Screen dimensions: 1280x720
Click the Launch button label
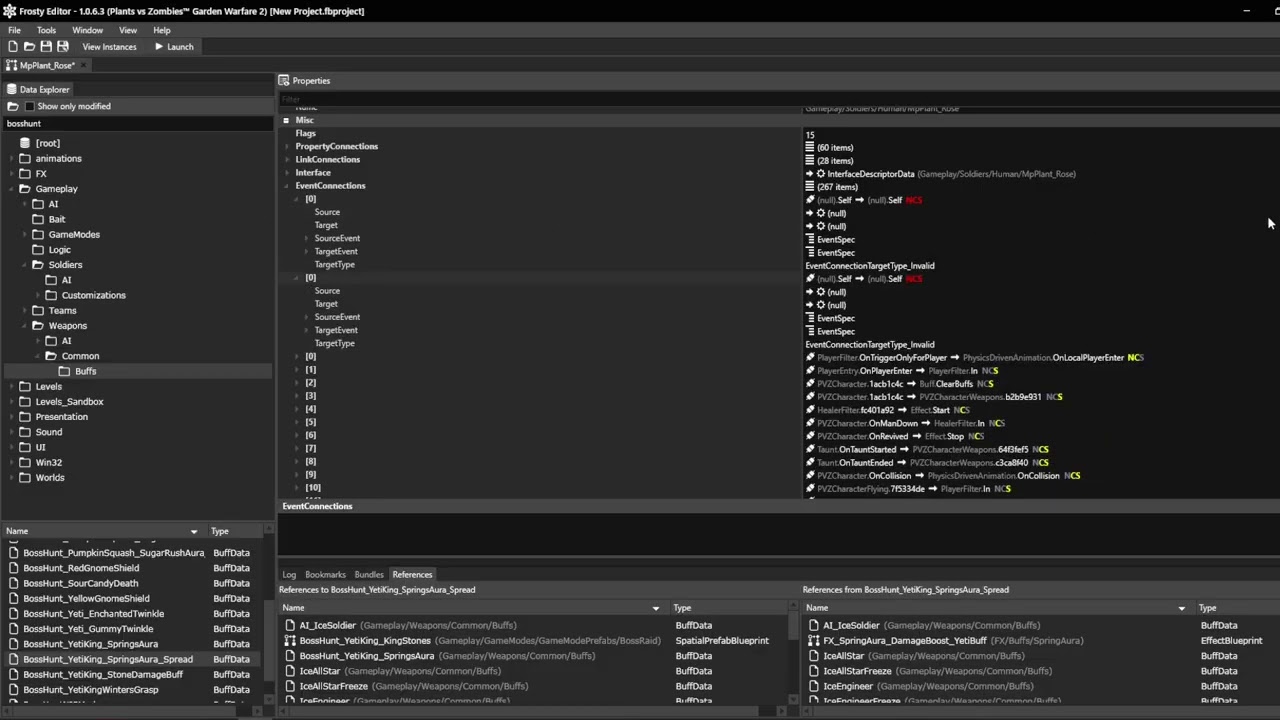(180, 47)
